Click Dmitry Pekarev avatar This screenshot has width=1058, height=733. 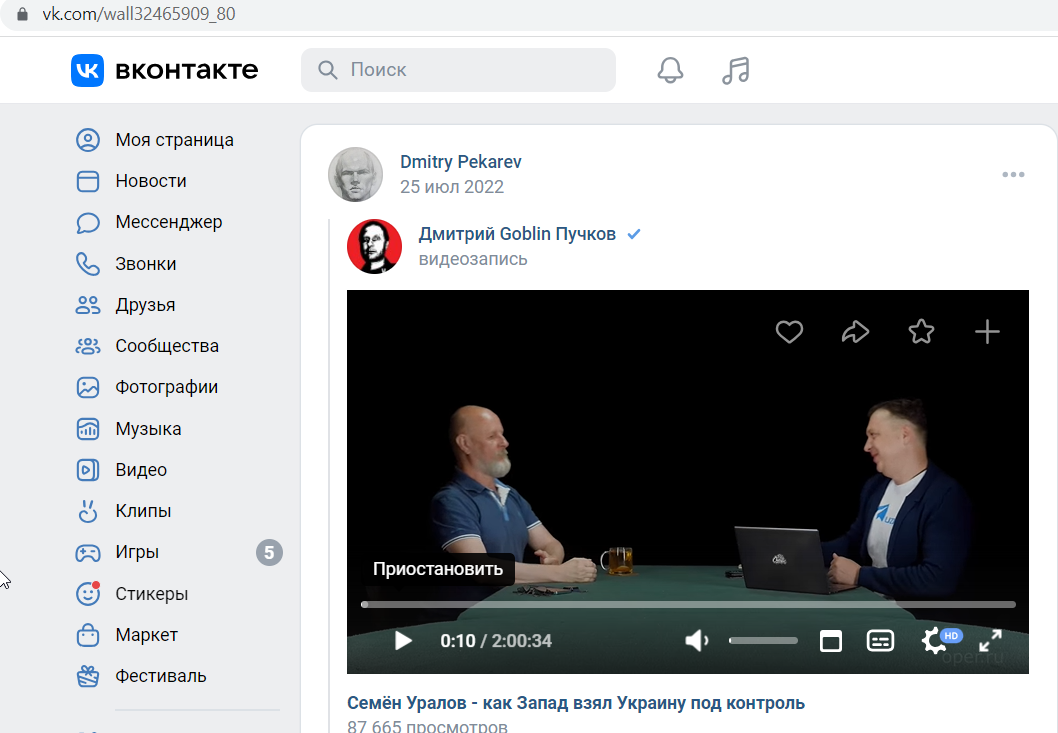click(x=356, y=175)
